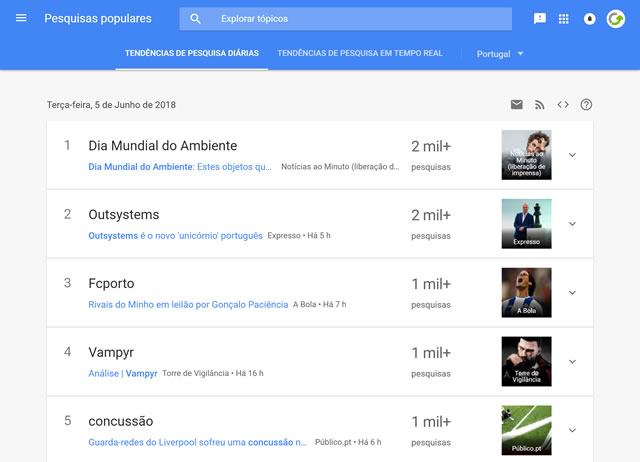640x462 pixels.
Task: Select Tendências de pesquisa diárias tab
Action: click(192, 53)
